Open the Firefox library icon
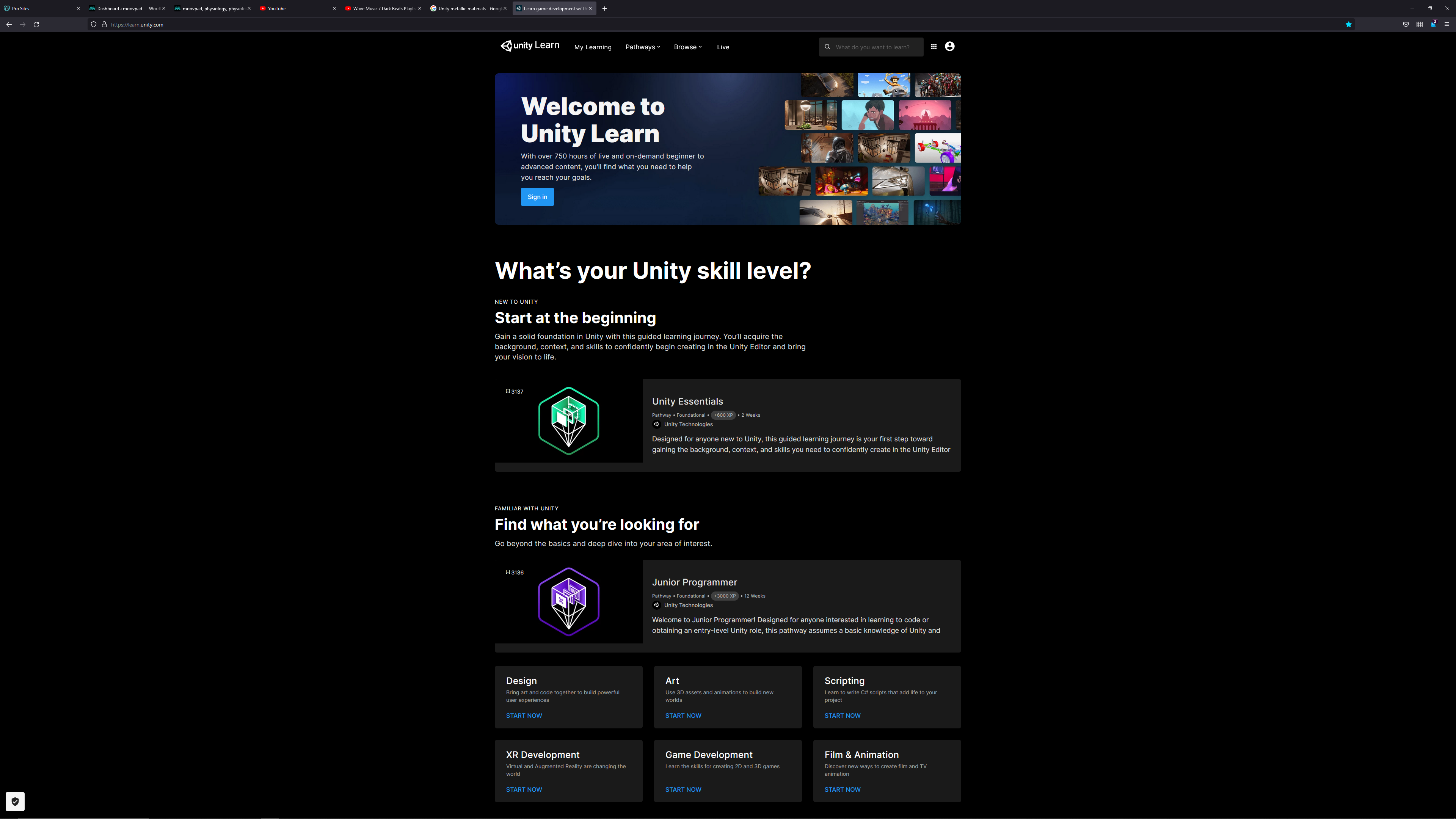This screenshot has height=819, width=1456. tap(1419, 24)
